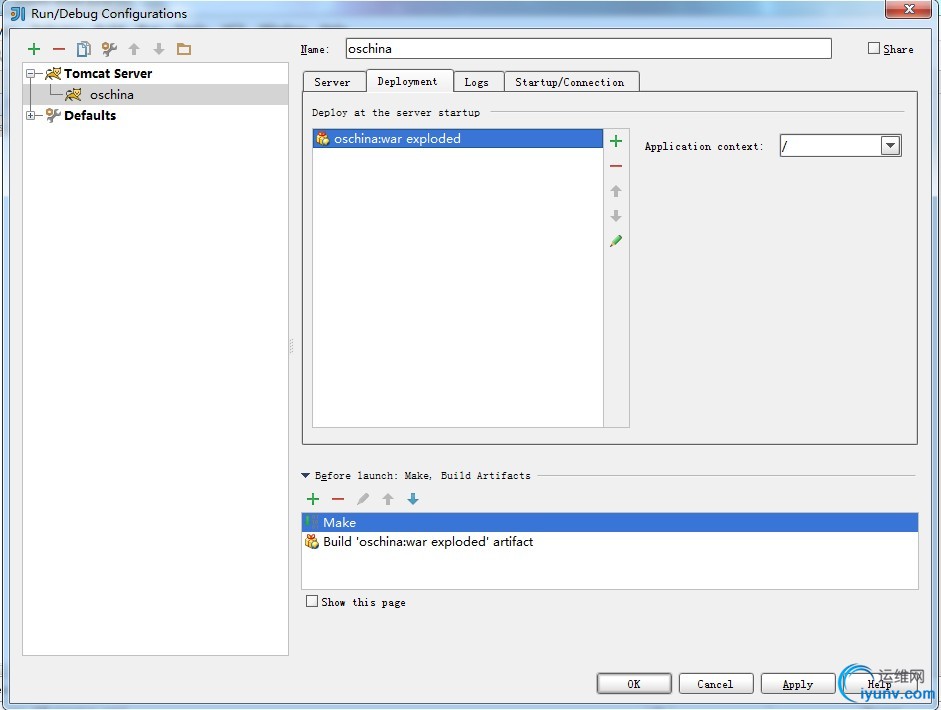The height and width of the screenshot is (710, 941).
Task: Click the Application context text field
Action: [x=831, y=145]
